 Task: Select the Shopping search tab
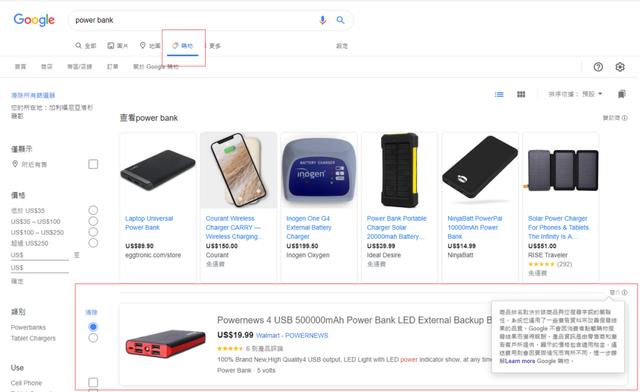183,46
